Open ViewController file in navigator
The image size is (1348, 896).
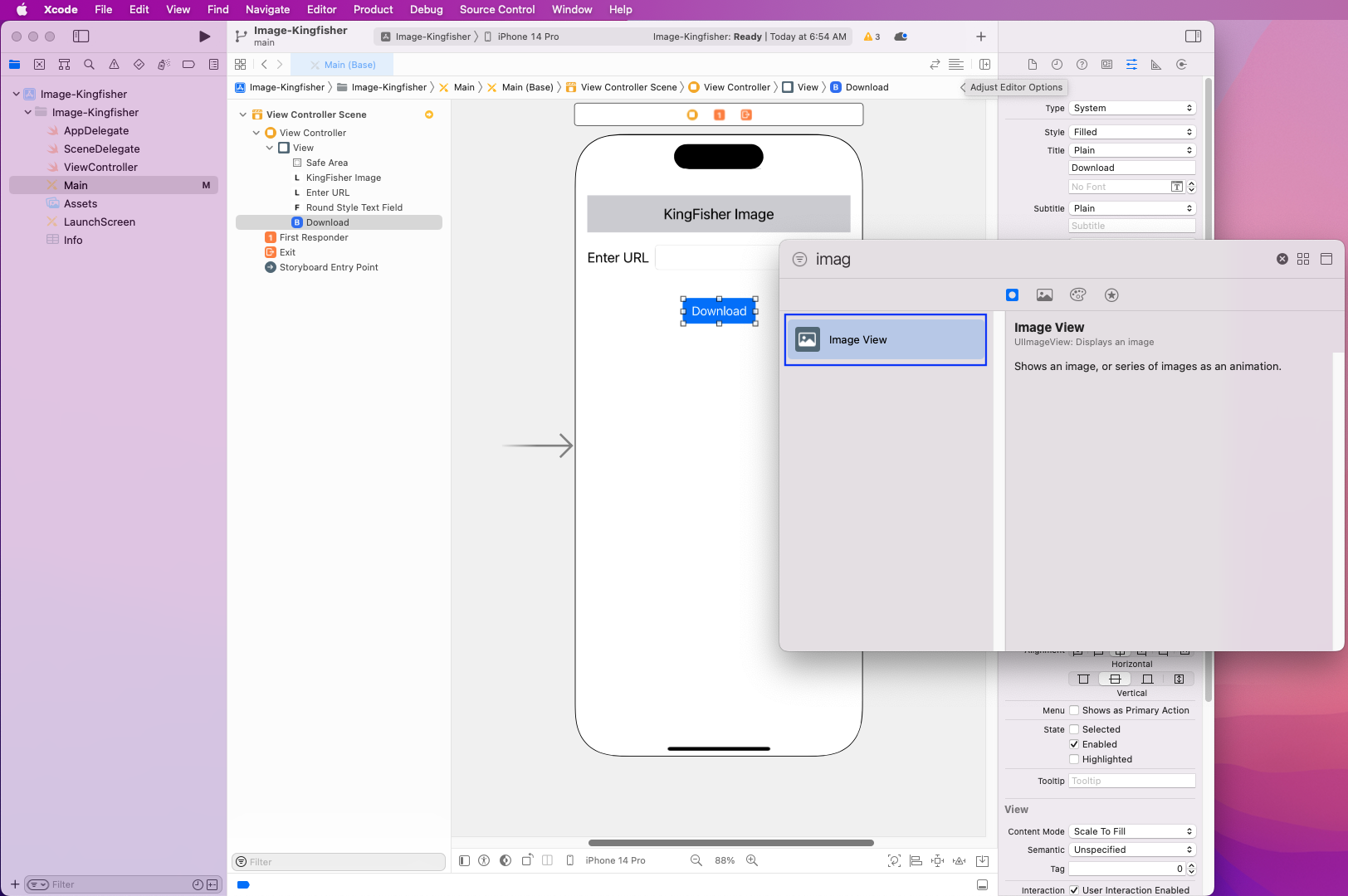100,167
